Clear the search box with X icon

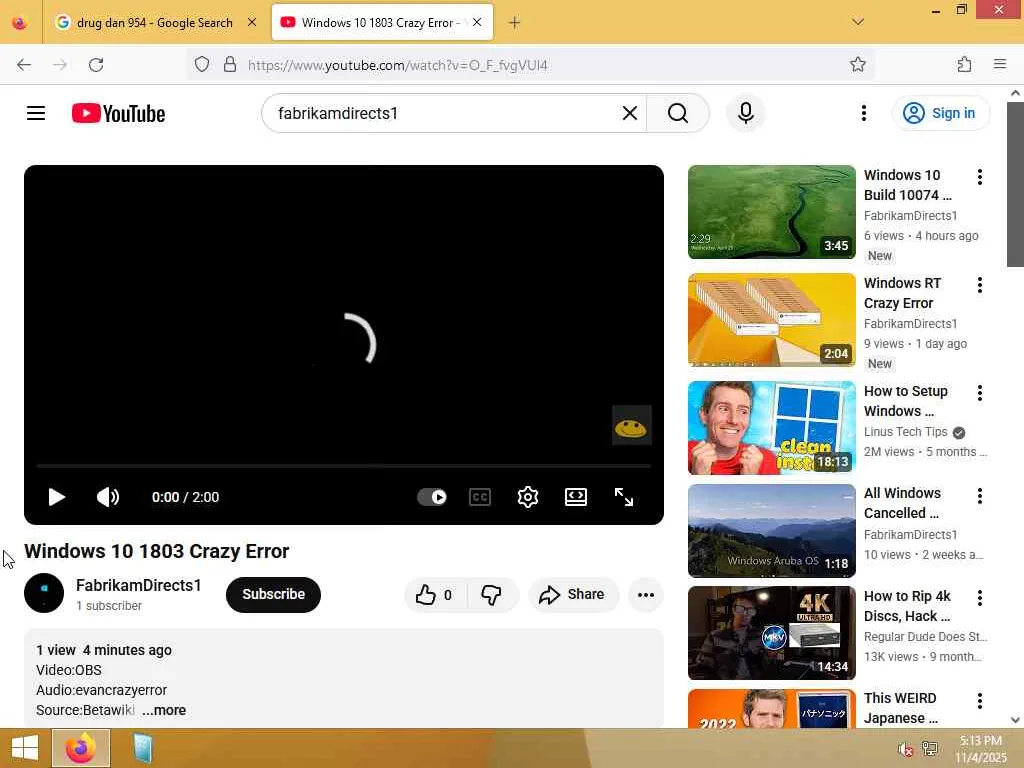pyautogui.click(x=630, y=113)
